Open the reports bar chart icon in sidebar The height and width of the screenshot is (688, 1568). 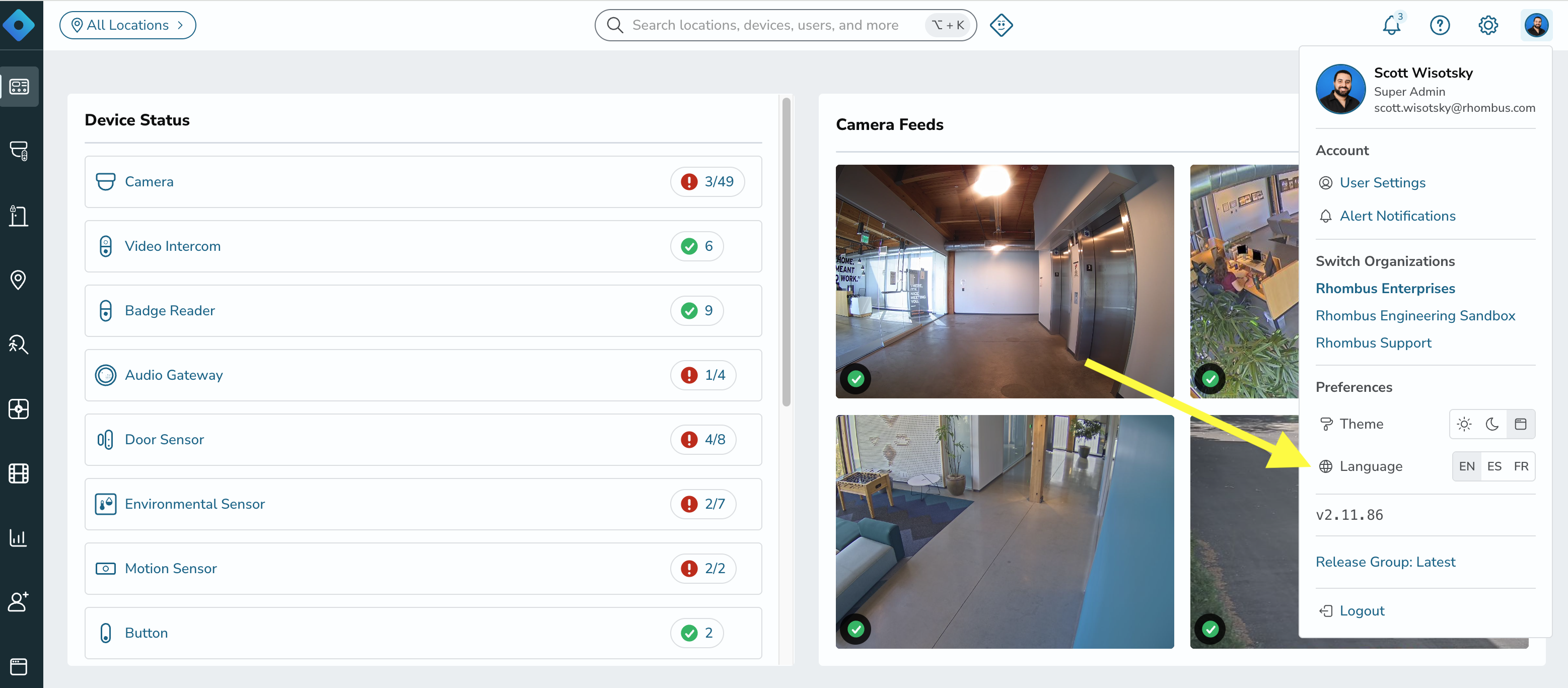pyautogui.click(x=19, y=537)
